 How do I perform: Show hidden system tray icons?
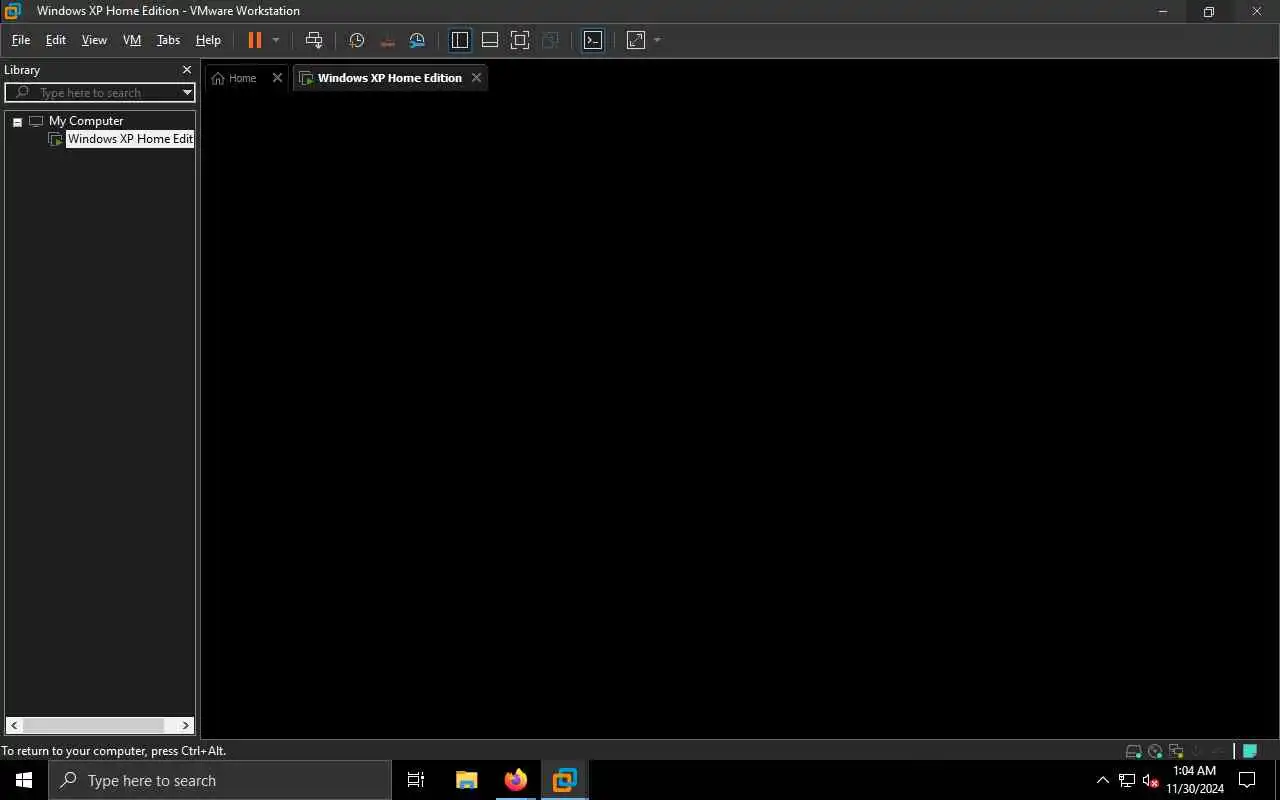[1103, 780]
